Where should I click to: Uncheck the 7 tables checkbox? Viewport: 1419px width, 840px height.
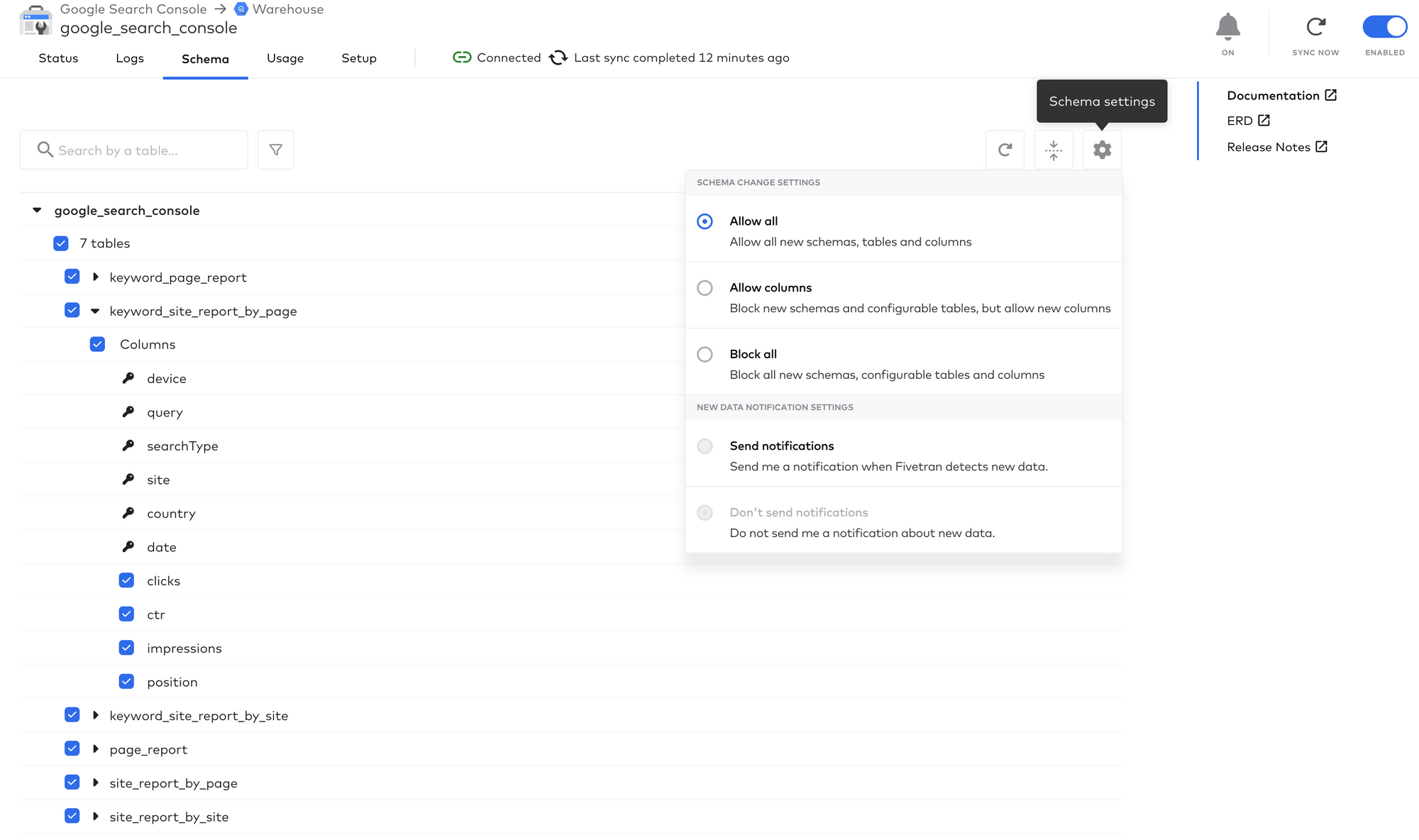[61, 243]
